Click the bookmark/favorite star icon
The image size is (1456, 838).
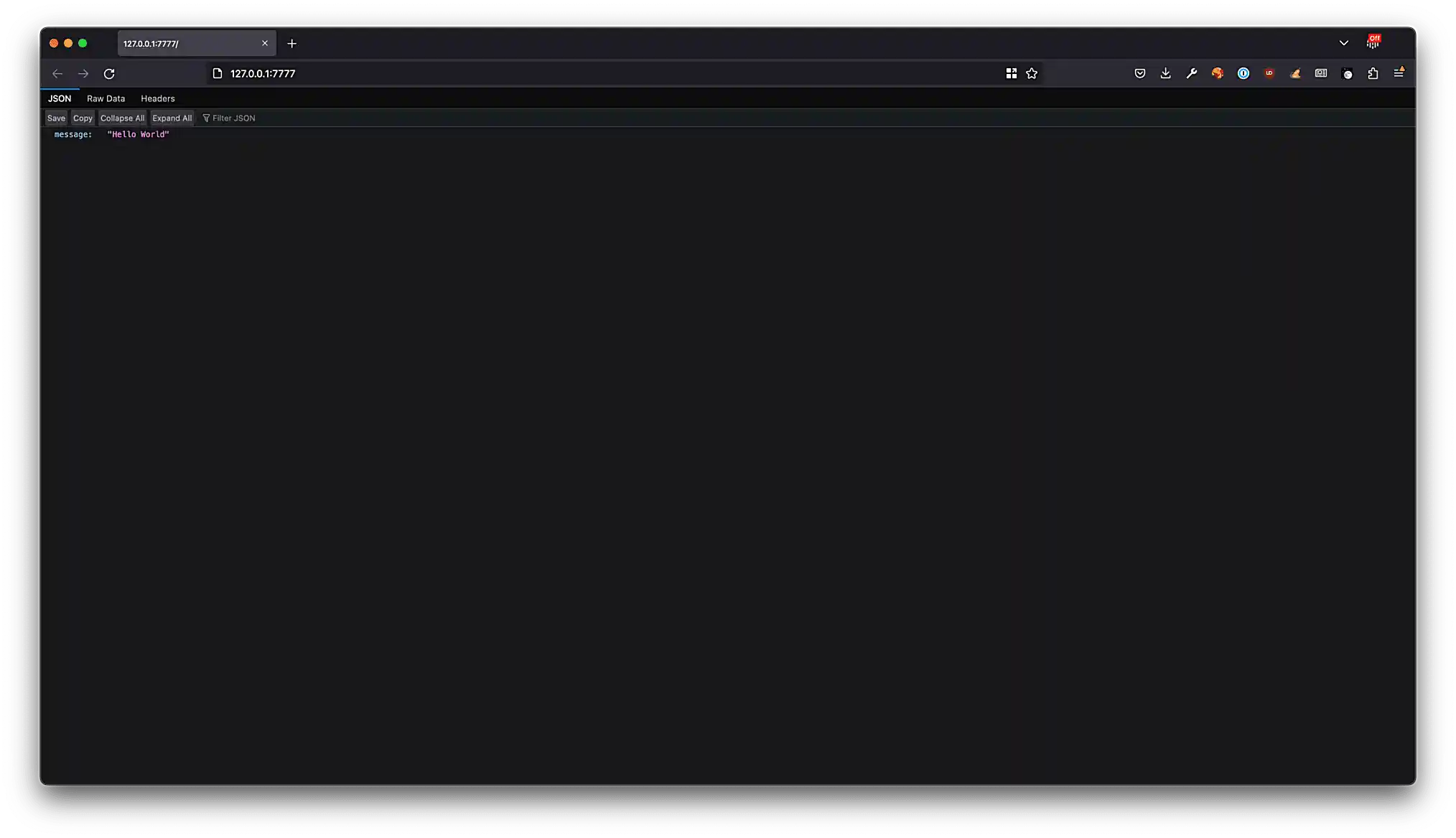point(1032,73)
